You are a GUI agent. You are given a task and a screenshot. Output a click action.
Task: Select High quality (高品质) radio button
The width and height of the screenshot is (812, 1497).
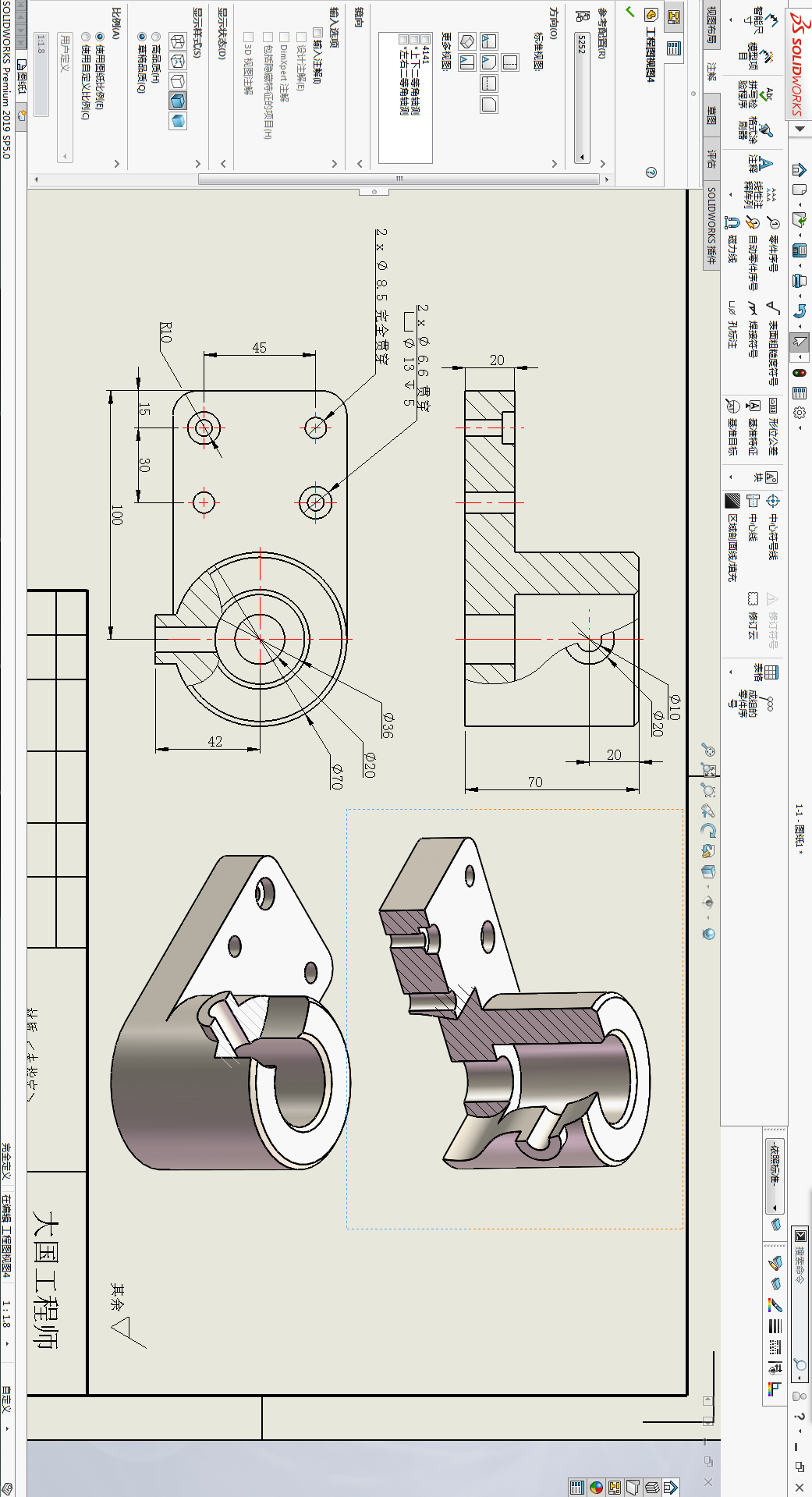pos(156,37)
